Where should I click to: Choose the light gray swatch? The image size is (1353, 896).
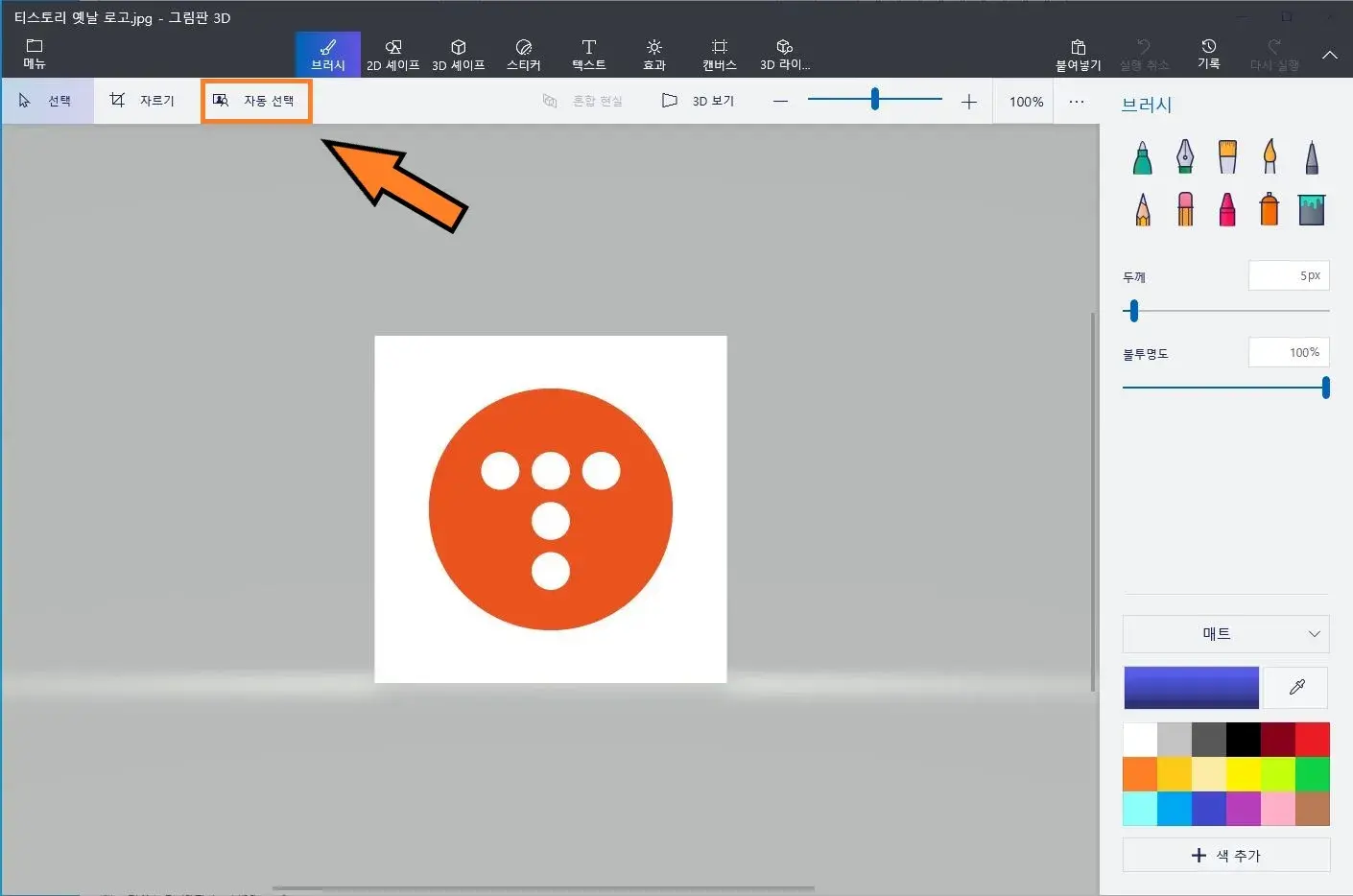1175,740
